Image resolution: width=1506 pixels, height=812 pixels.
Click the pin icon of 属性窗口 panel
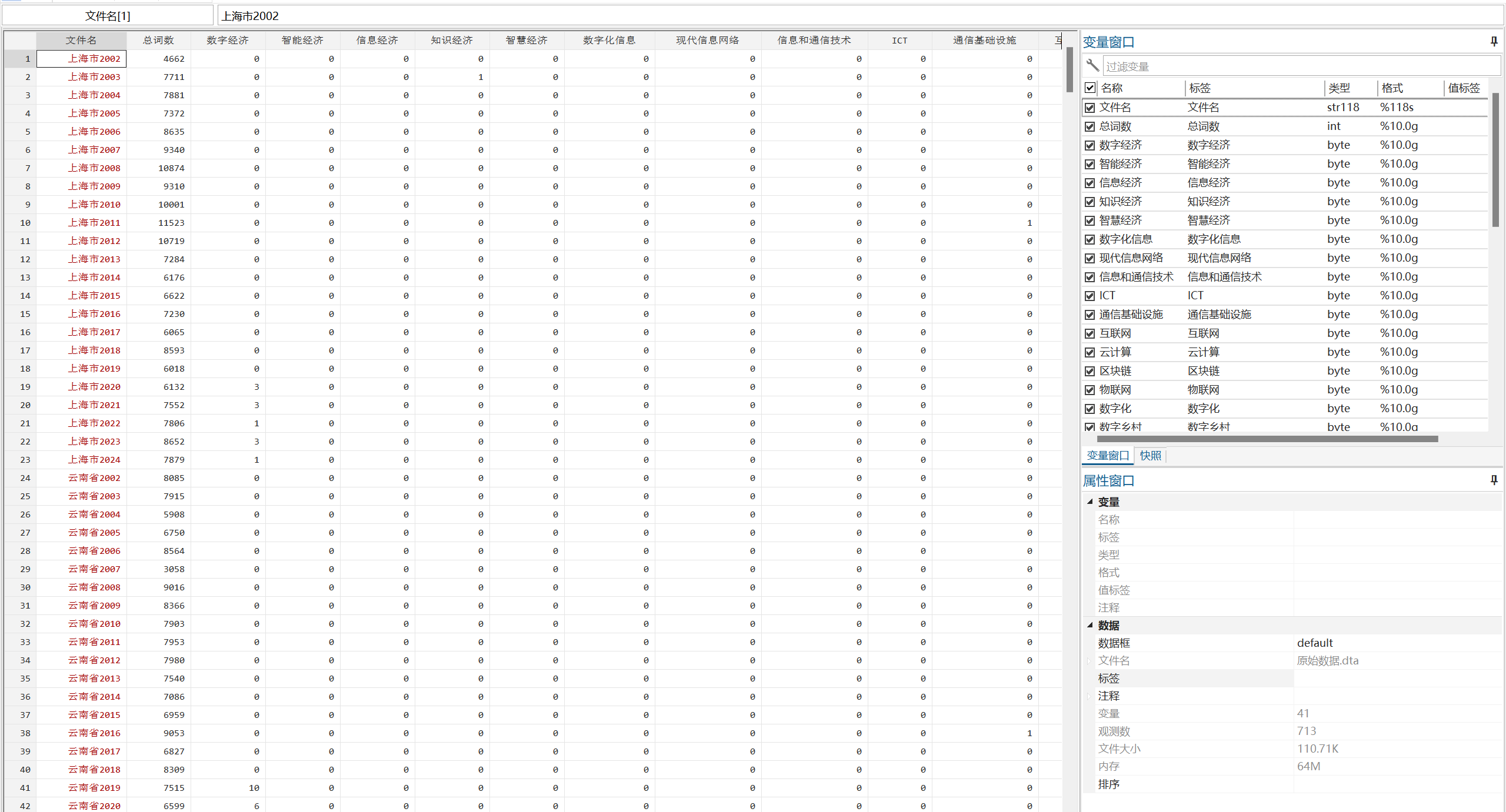(x=1494, y=480)
